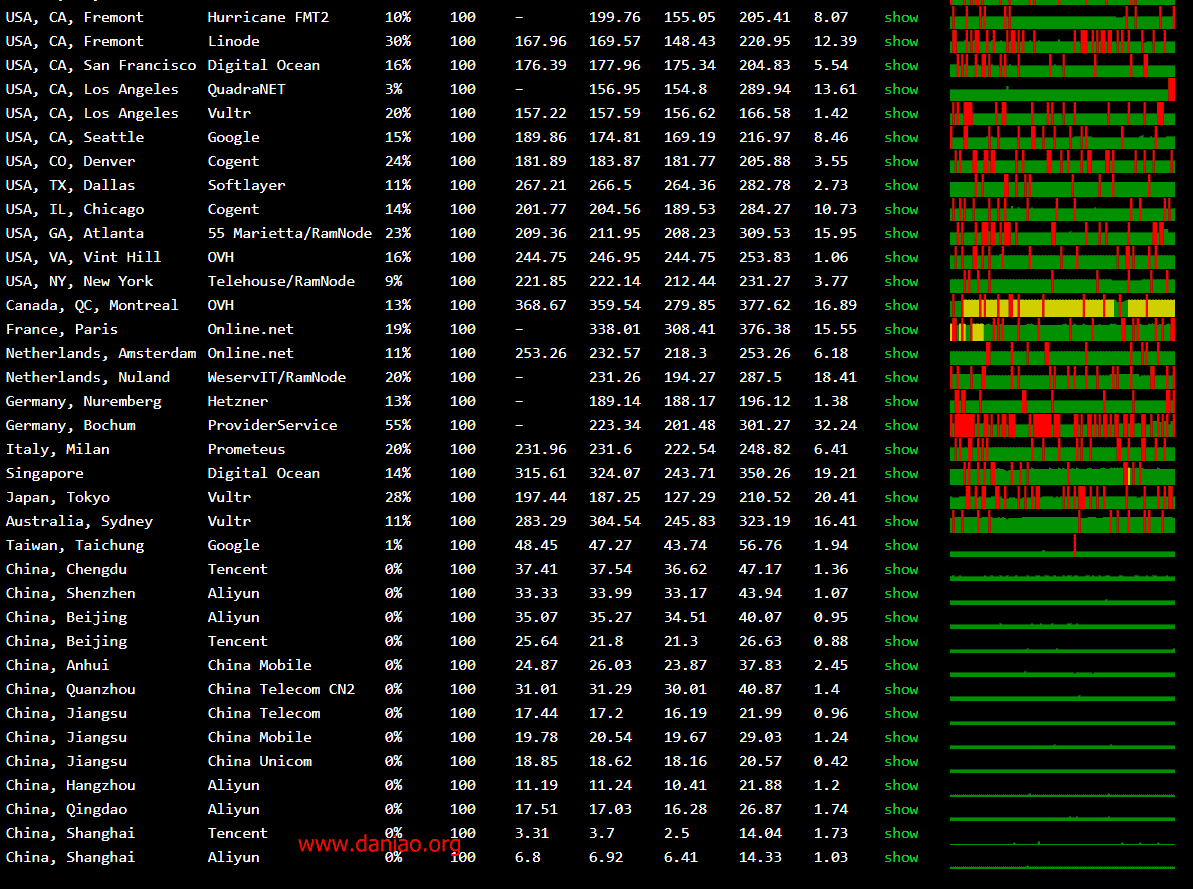Open show link for Jiangsu China Mobile row
Viewport: 1193px width, 889px height.
pyautogui.click(x=901, y=738)
